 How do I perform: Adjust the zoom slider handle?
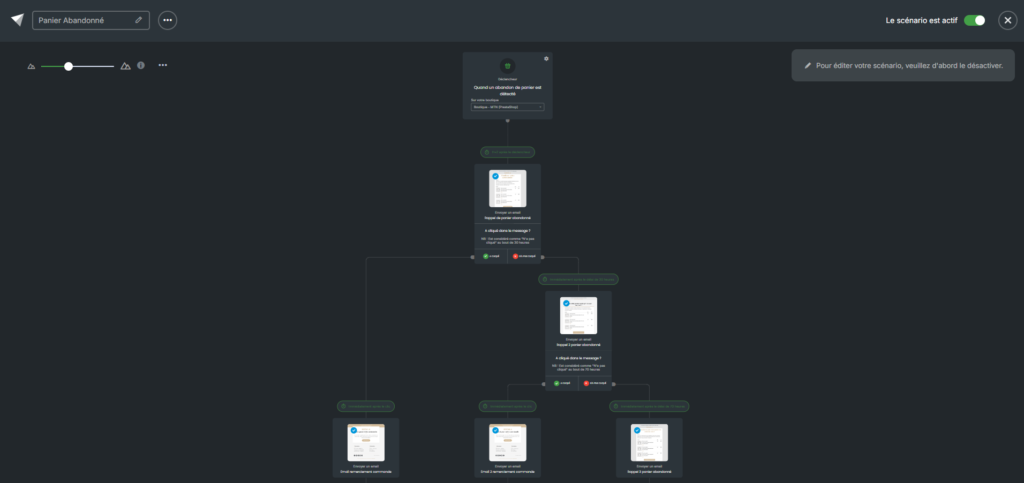(68, 66)
